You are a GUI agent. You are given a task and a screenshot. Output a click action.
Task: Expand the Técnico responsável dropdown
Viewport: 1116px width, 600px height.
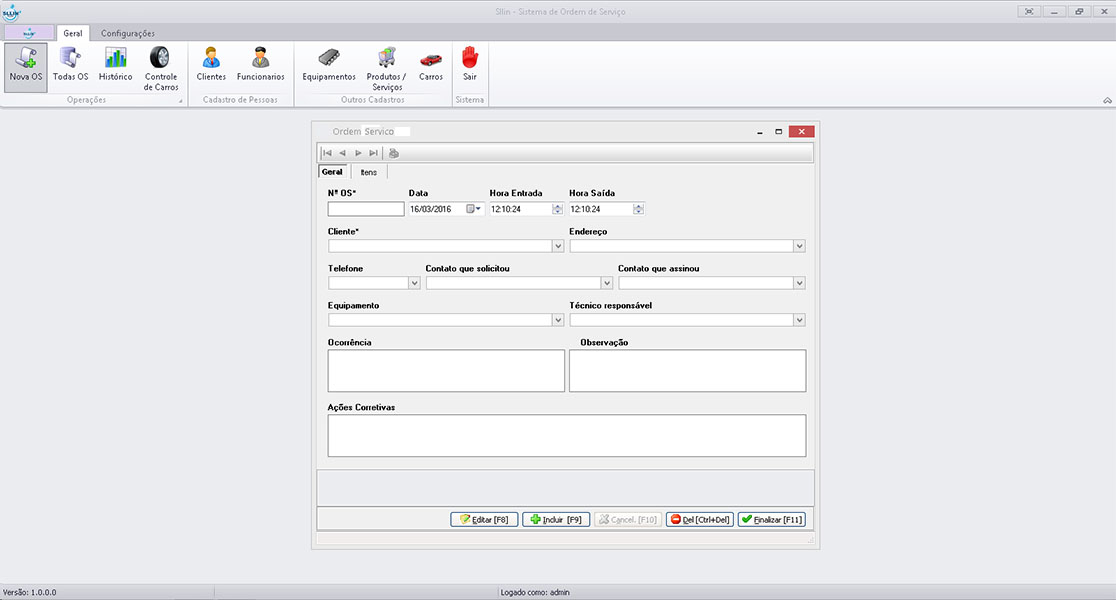[799, 320]
